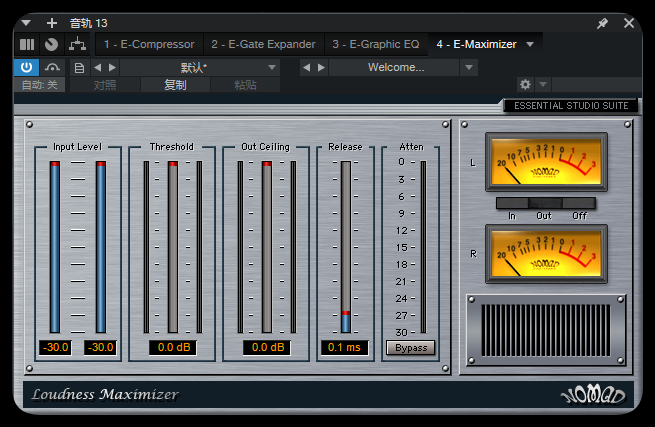Click the Nomad logo at bottom right
This screenshot has height=427, width=655.
(x=593, y=395)
